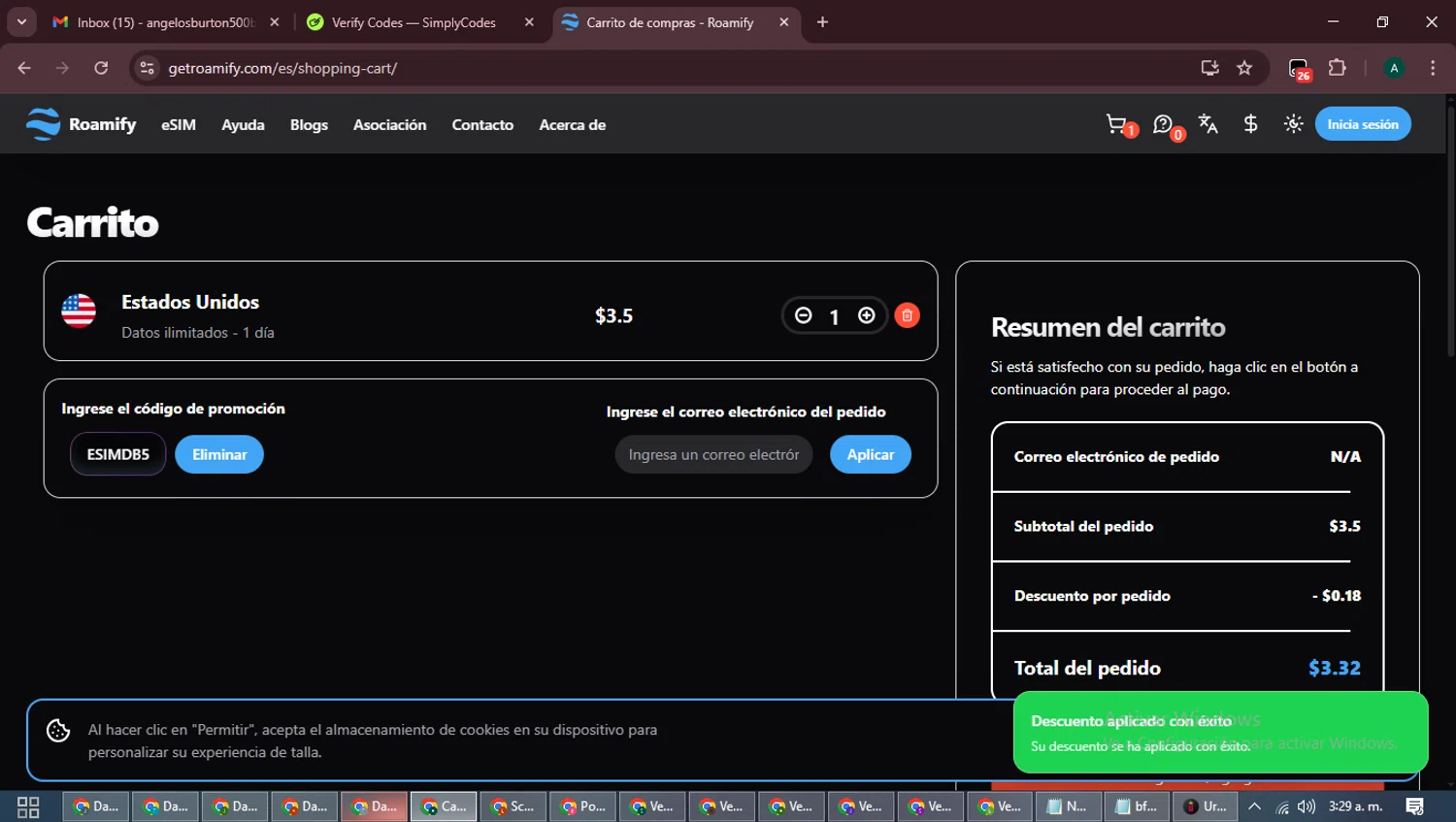This screenshot has height=822, width=1456.
Task: Open the browser extensions puzzle icon
Action: (x=1338, y=68)
